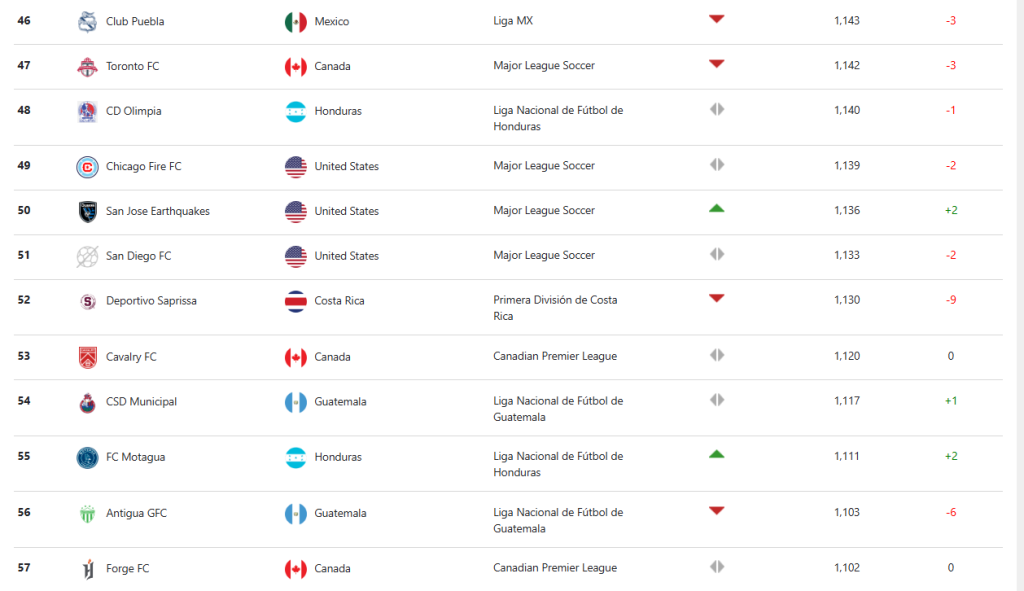
Task: Click Liga MX league text
Action: point(513,21)
